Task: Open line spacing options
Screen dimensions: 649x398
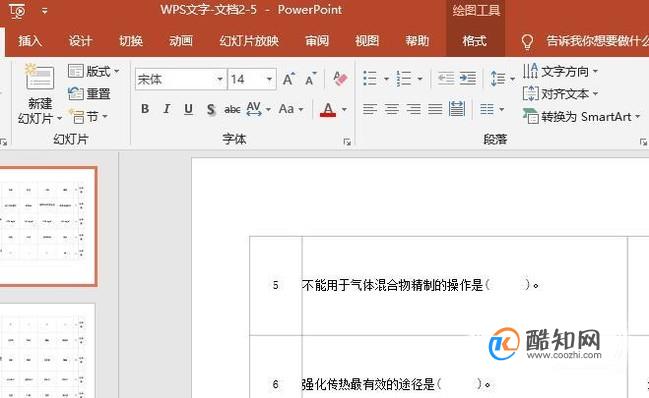Action: coord(502,78)
